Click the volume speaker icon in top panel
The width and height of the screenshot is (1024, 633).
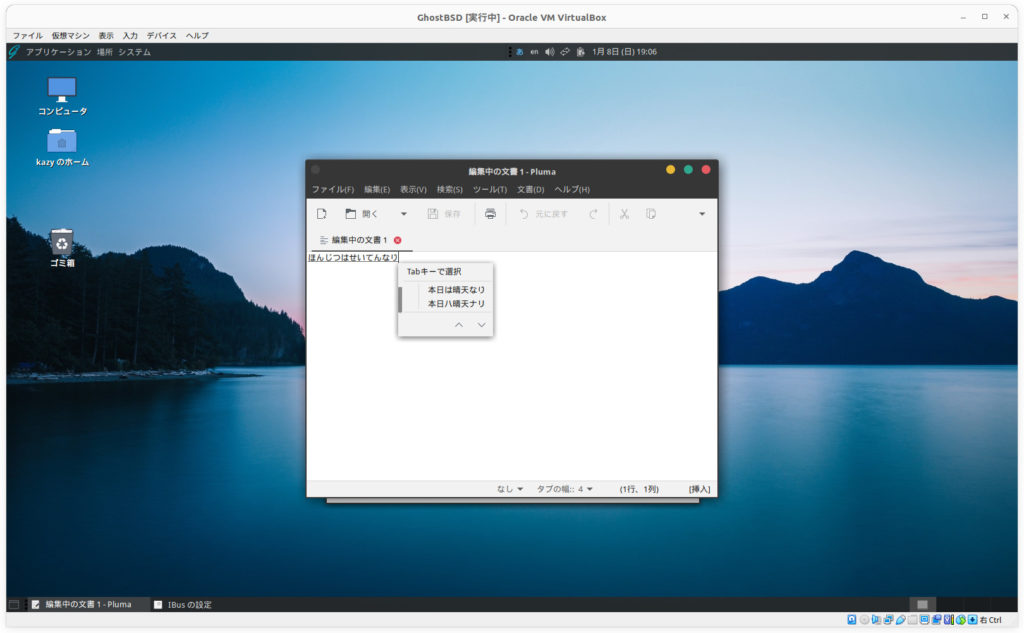pyautogui.click(x=550, y=52)
